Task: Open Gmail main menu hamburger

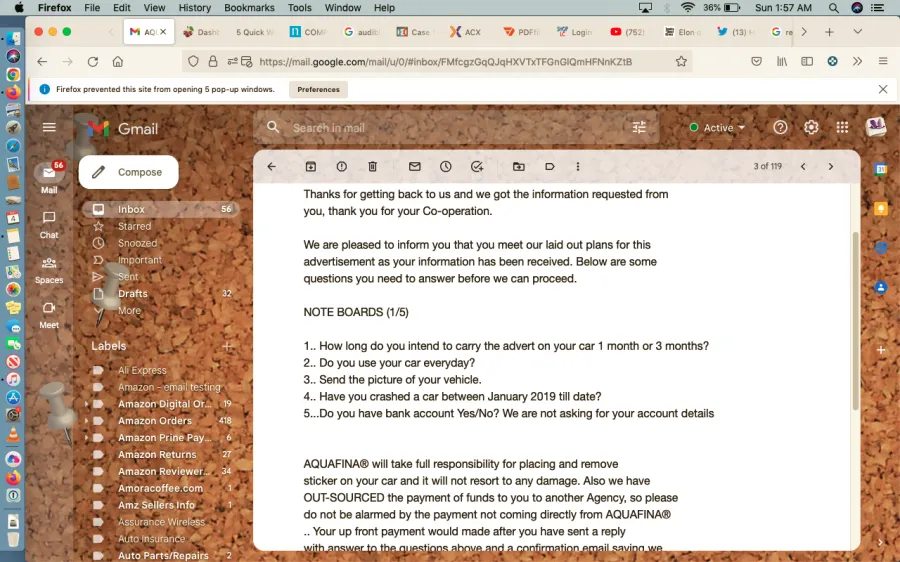Action: pyautogui.click(x=49, y=127)
